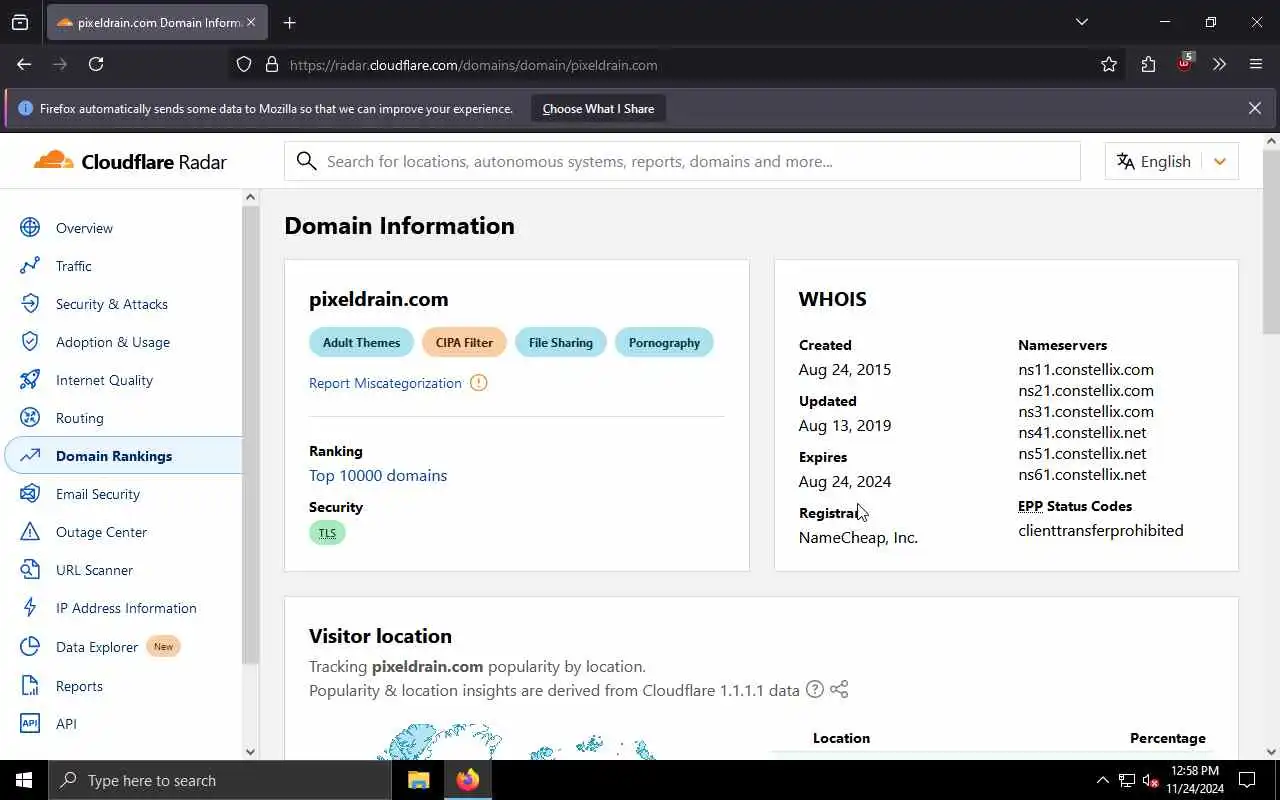Click the site security padlock icon
The width and height of the screenshot is (1280, 800).
click(271, 65)
